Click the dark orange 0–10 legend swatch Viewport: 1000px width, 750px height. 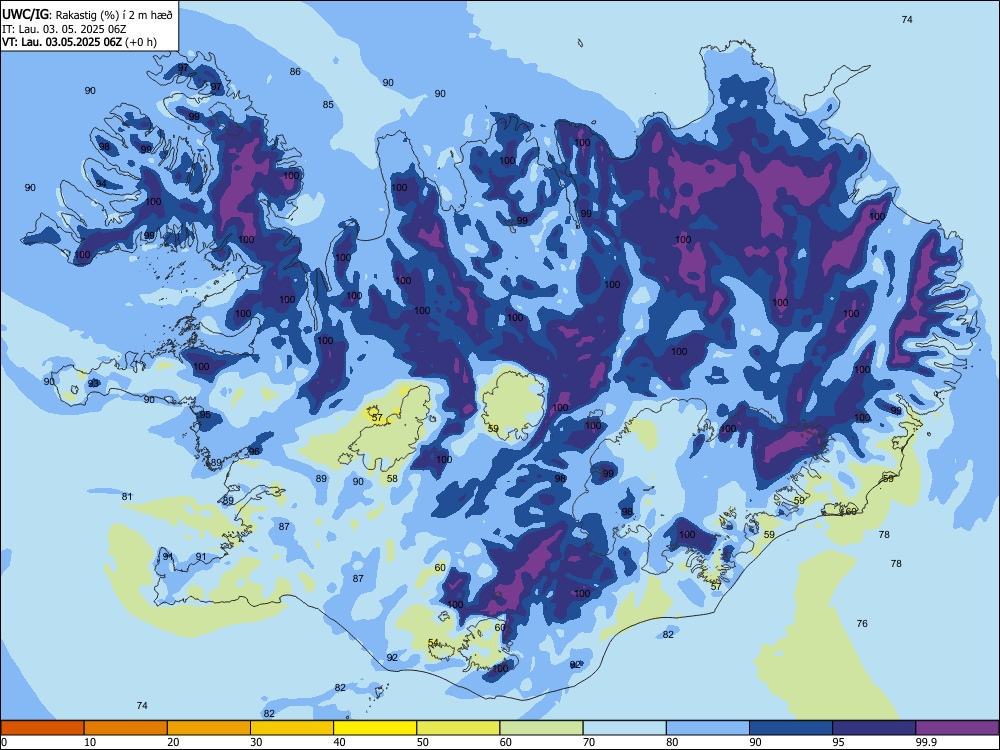click(42, 728)
